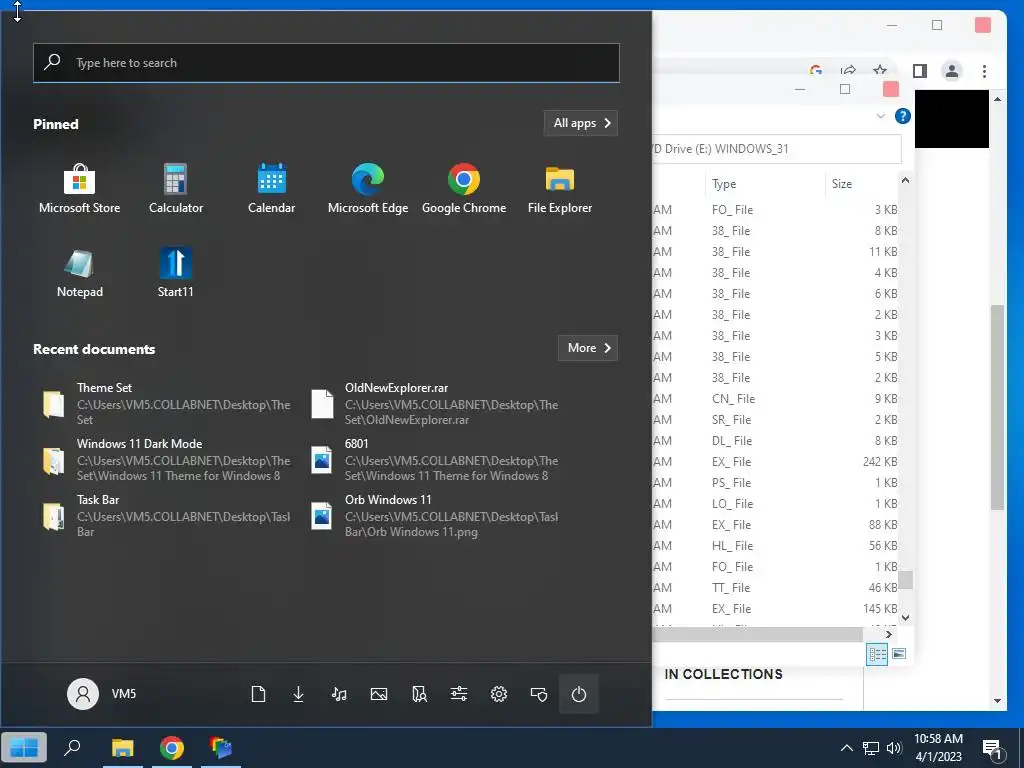Click Explorer file list scroll down arrow
This screenshot has height=768, width=1024.
coord(905,617)
